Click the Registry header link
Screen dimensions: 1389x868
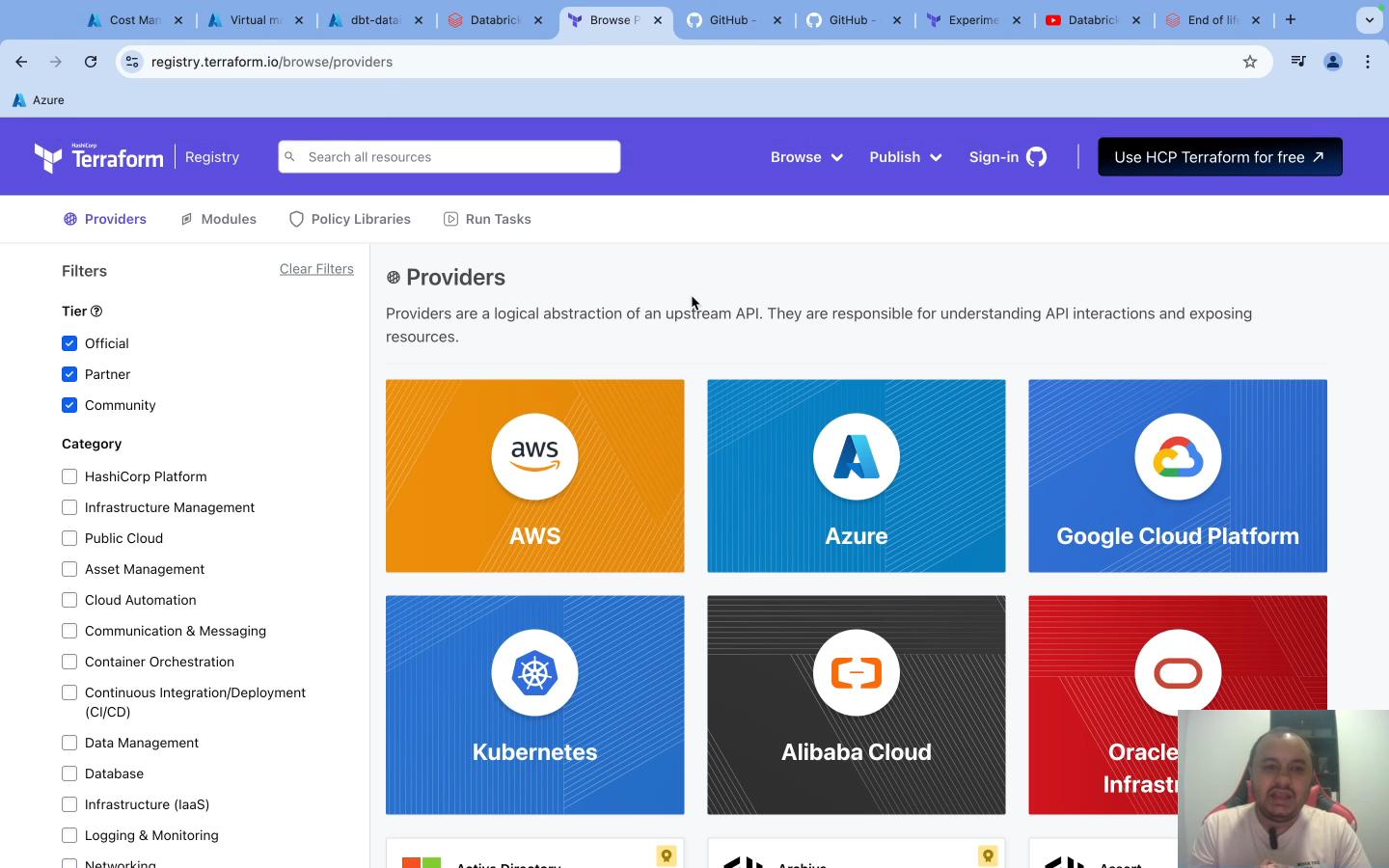click(212, 157)
